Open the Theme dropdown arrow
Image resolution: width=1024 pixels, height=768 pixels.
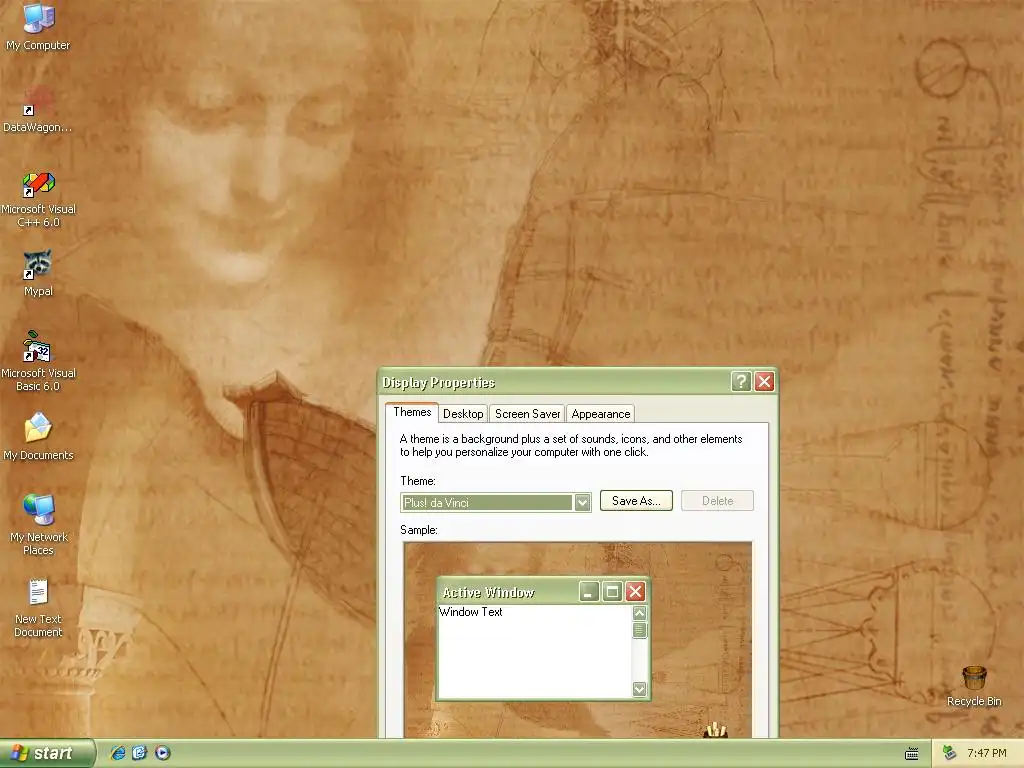(x=582, y=502)
